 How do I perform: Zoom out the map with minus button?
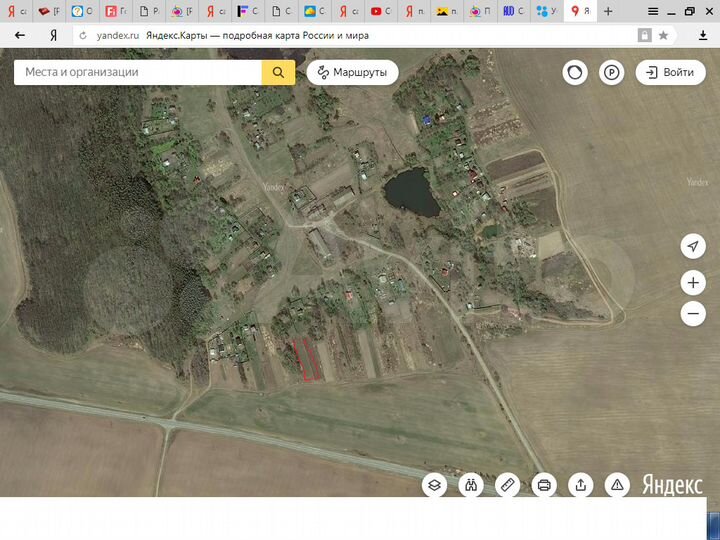693,314
